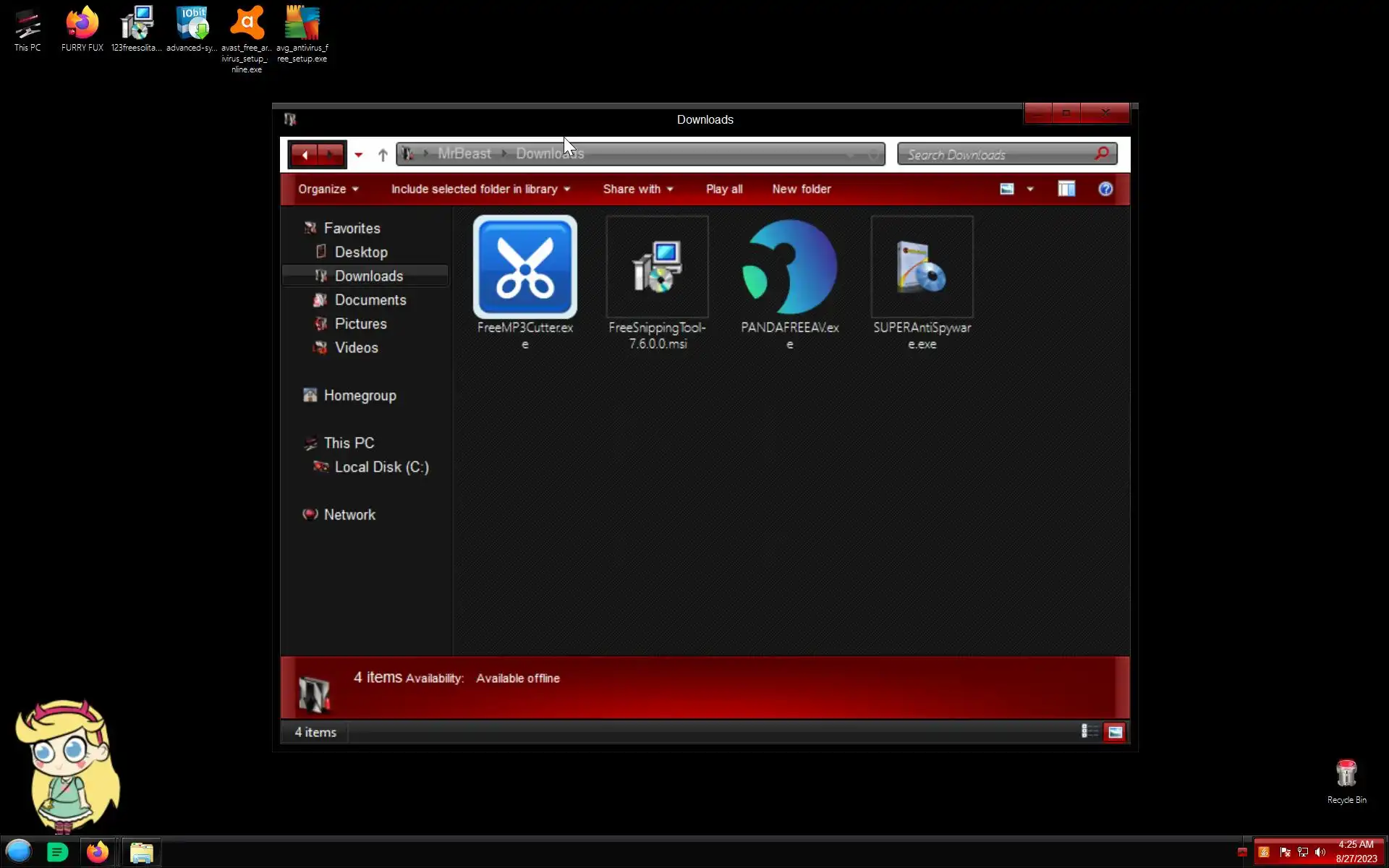Select the FreeMP3Cutter.exe file icon
The width and height of the screenshot is (1389, 868).
tap(524, 268)
